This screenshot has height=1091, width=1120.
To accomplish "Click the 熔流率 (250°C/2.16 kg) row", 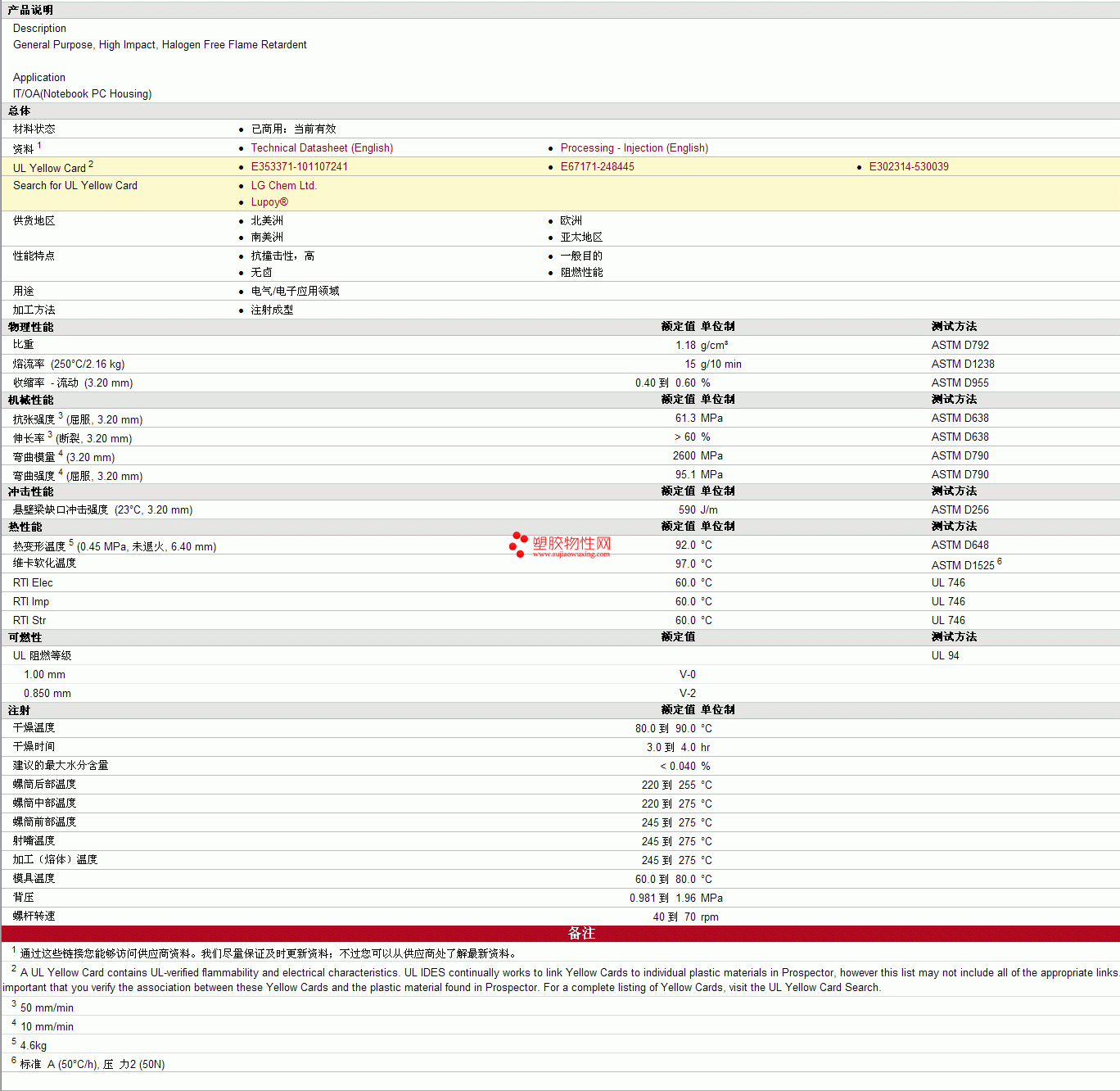I will [x=560, y=364].
